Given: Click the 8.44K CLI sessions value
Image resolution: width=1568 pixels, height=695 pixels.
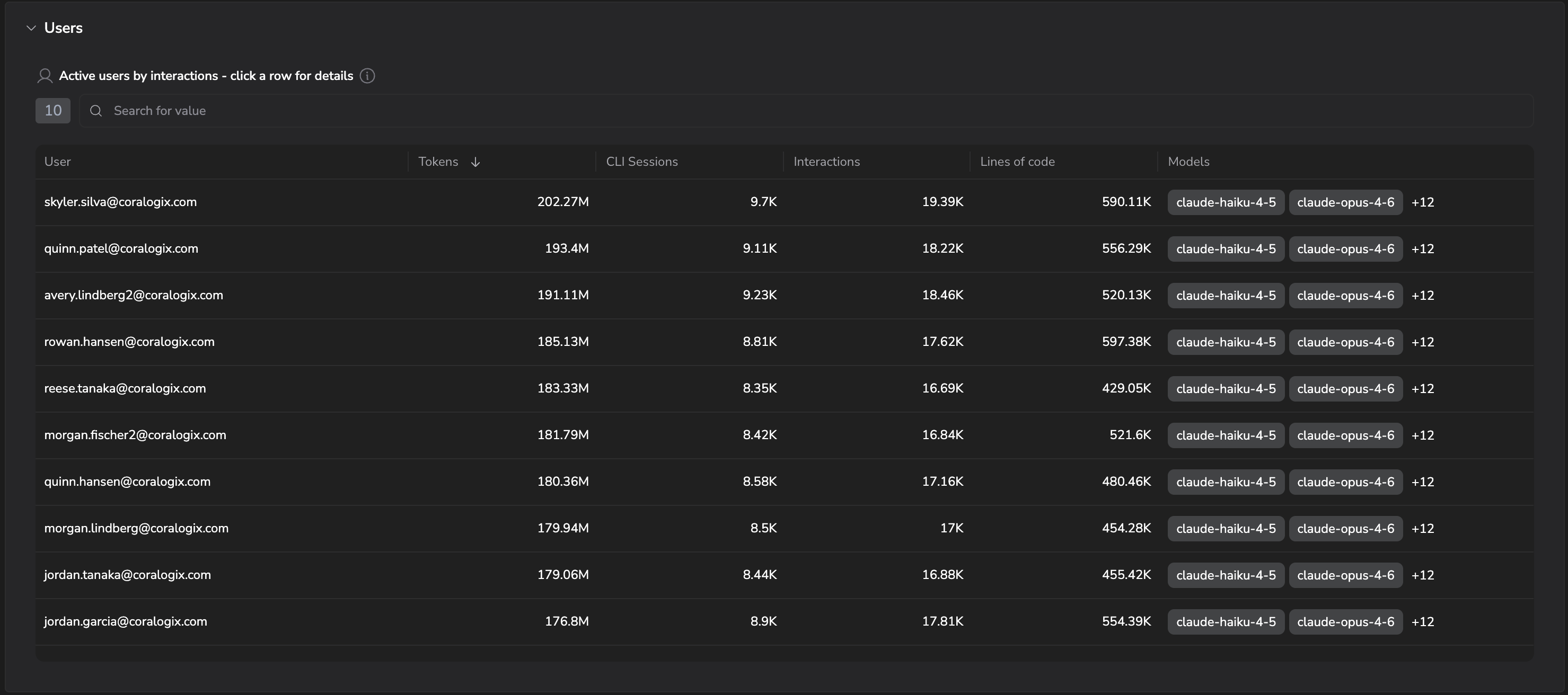Looking at the screenshot, I should pyautogui.click(x=760, y=575).
